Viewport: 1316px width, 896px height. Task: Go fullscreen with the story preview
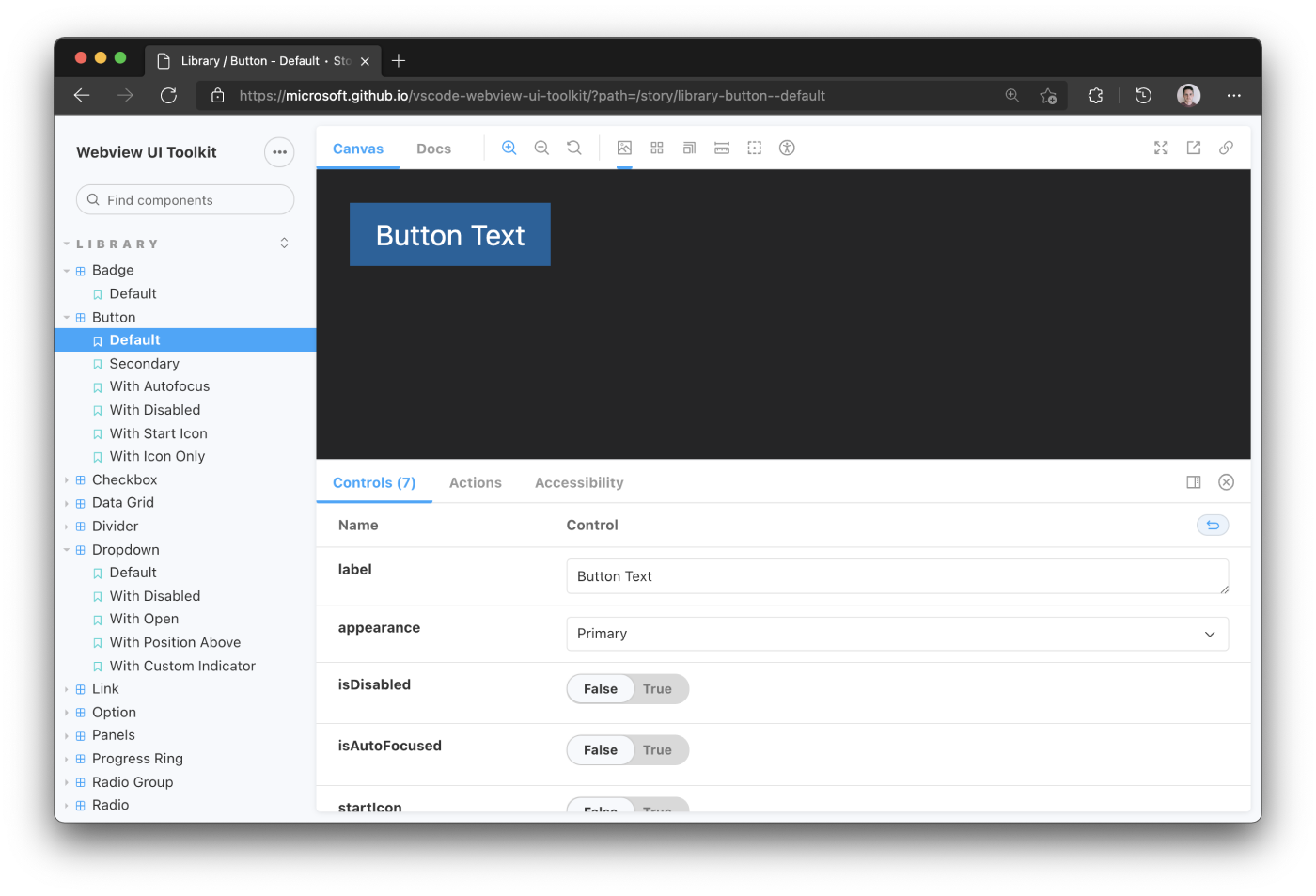(1161, 148)
